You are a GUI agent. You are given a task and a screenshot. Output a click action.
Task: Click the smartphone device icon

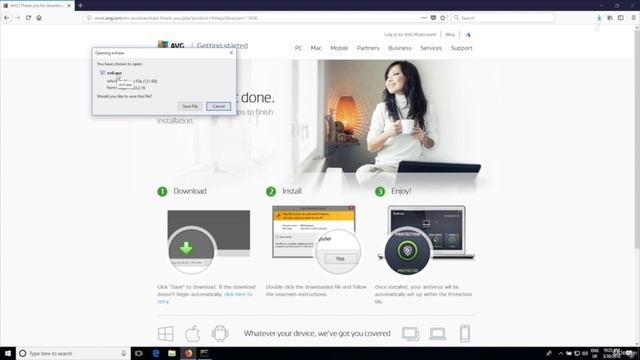(x=464, y=333)
